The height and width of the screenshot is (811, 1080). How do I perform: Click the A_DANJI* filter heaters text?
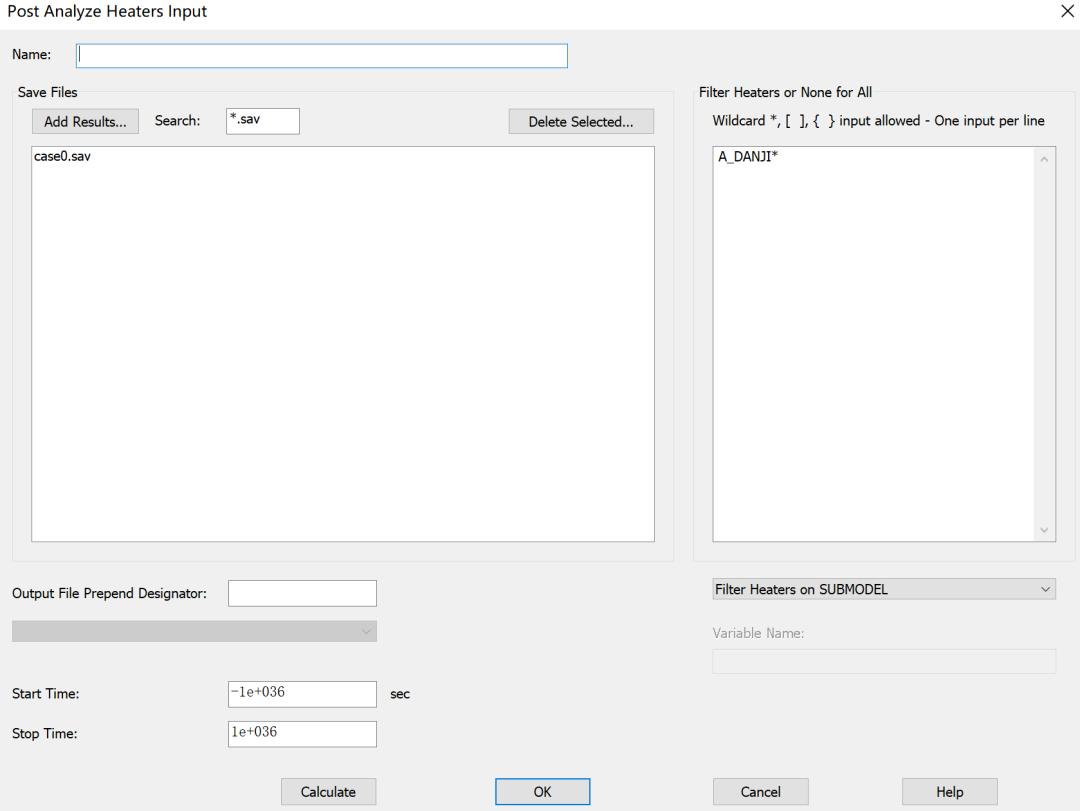(748, 157)
